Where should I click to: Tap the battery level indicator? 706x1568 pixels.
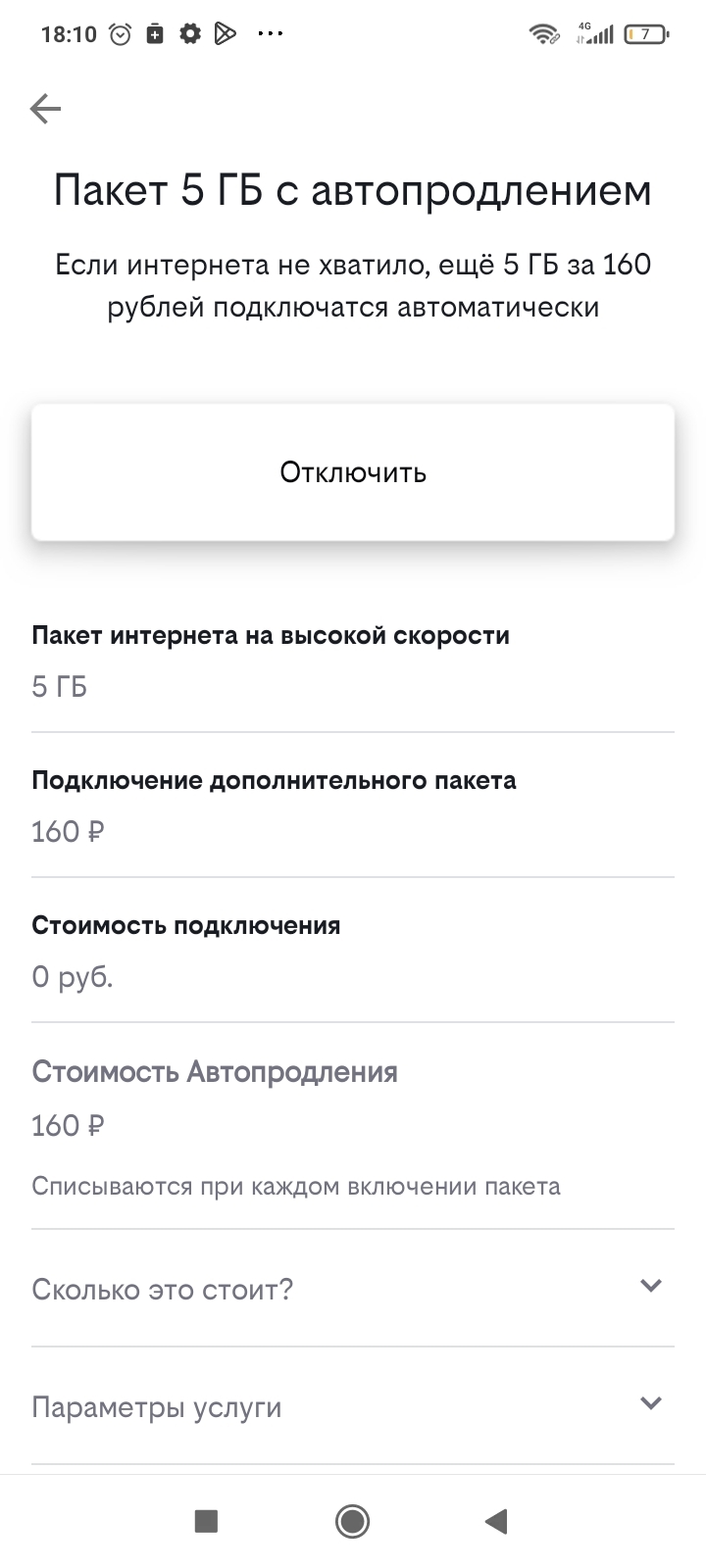pos(646,34)
